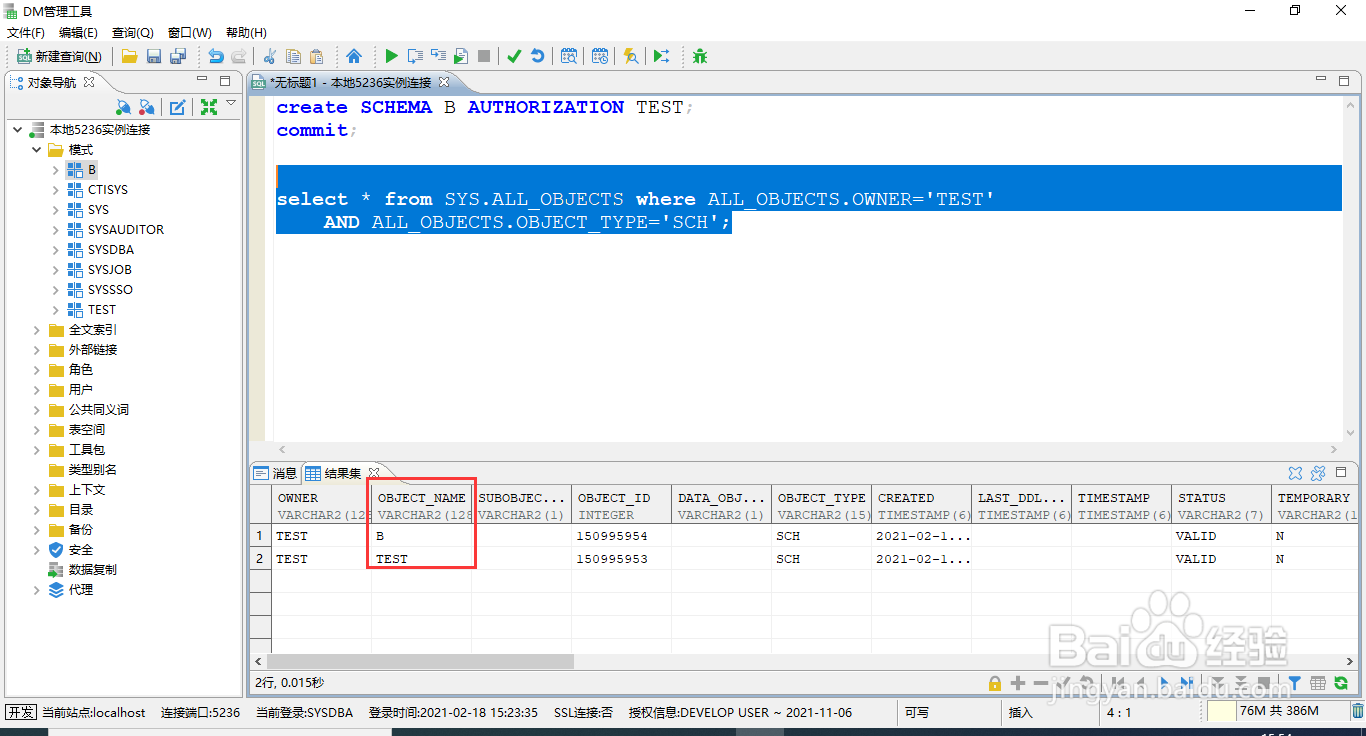Screen dimensions: 1366x736
Task: Select SYSAUDITOR schema in tree
Action: pos(125,229)
